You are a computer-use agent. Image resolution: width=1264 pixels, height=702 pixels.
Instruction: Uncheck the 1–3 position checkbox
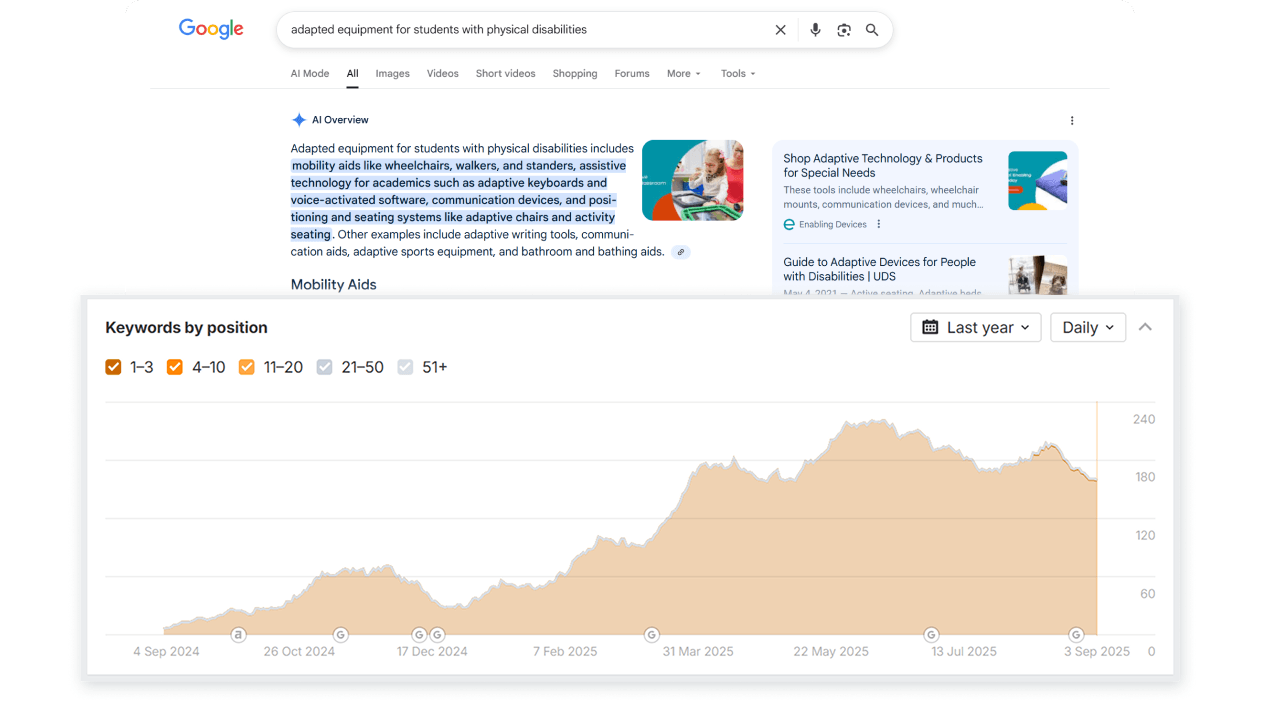click(x=113, y=367)
